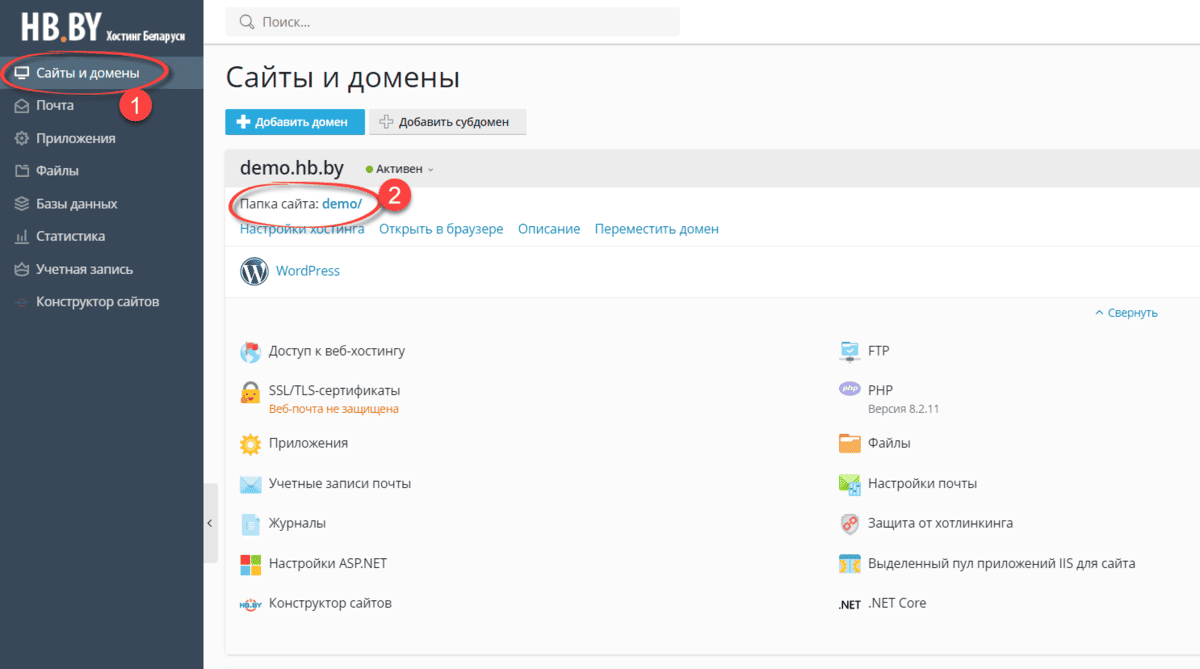This screenshot has width=1200, height=669.
Task: Click the .NET Core icon
Action: [849, 604]
